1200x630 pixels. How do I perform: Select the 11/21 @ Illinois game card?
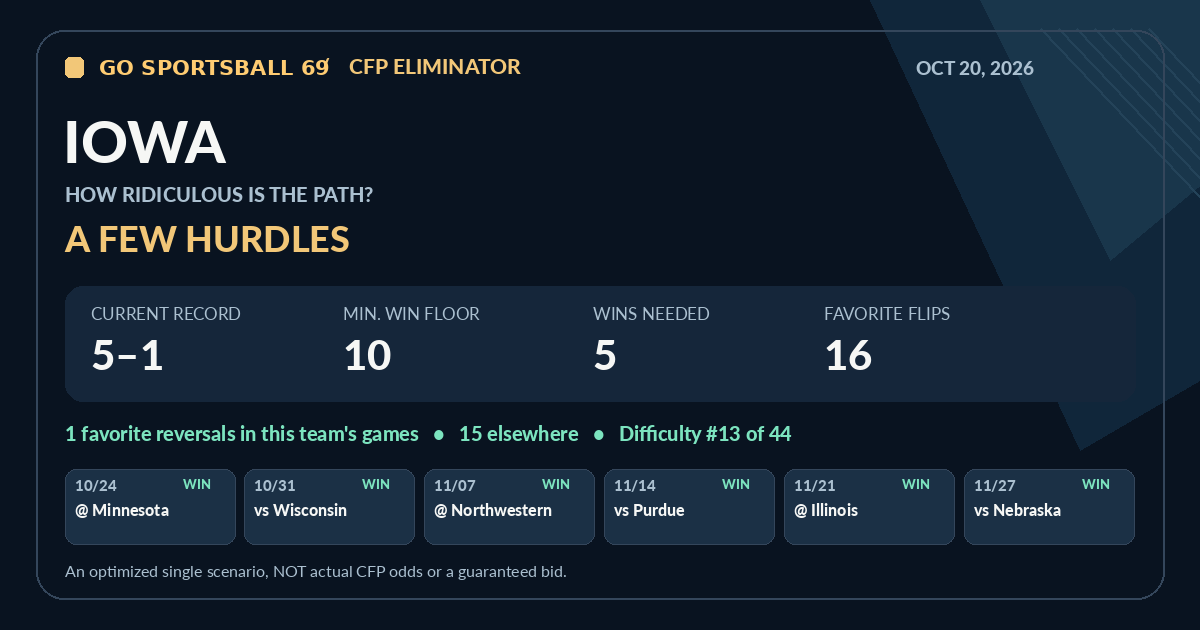(870, 507)
